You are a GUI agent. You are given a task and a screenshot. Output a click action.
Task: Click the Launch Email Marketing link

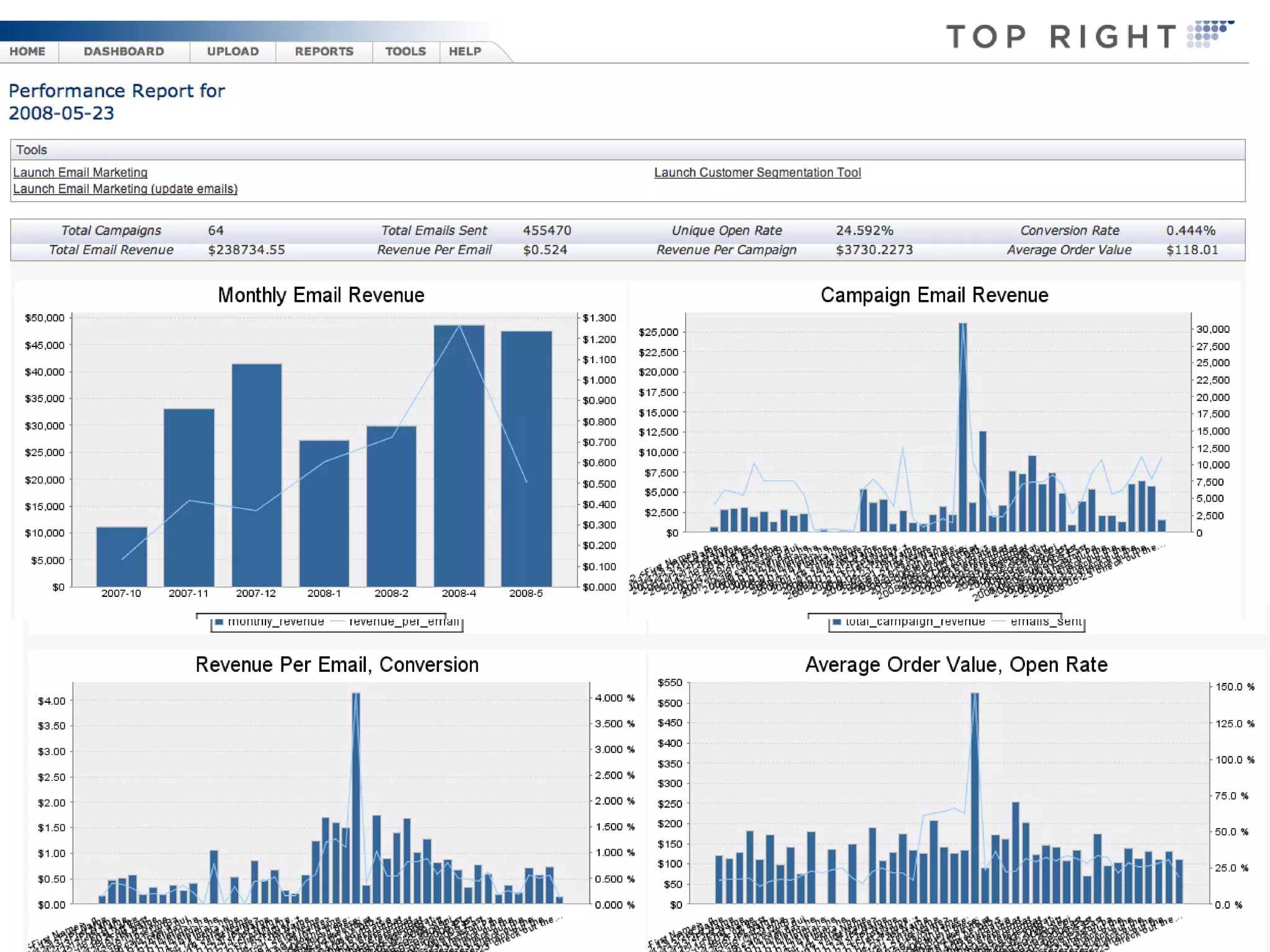pos(80,172)
